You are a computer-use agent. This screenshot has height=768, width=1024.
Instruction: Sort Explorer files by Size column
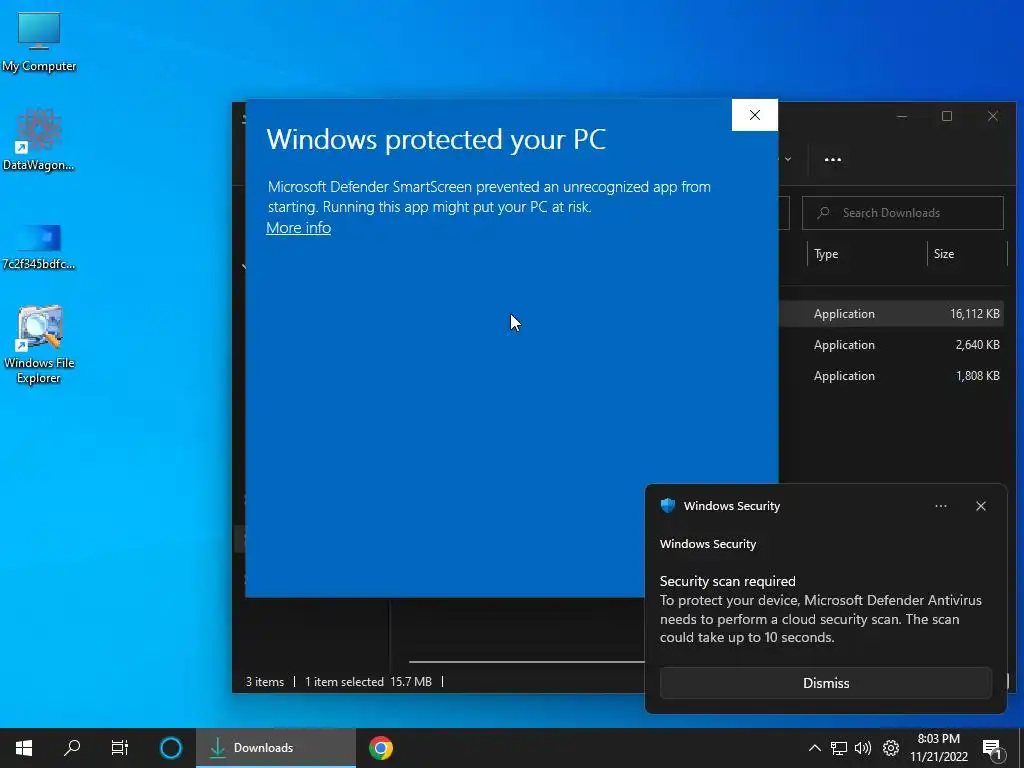tap(967, 254)
